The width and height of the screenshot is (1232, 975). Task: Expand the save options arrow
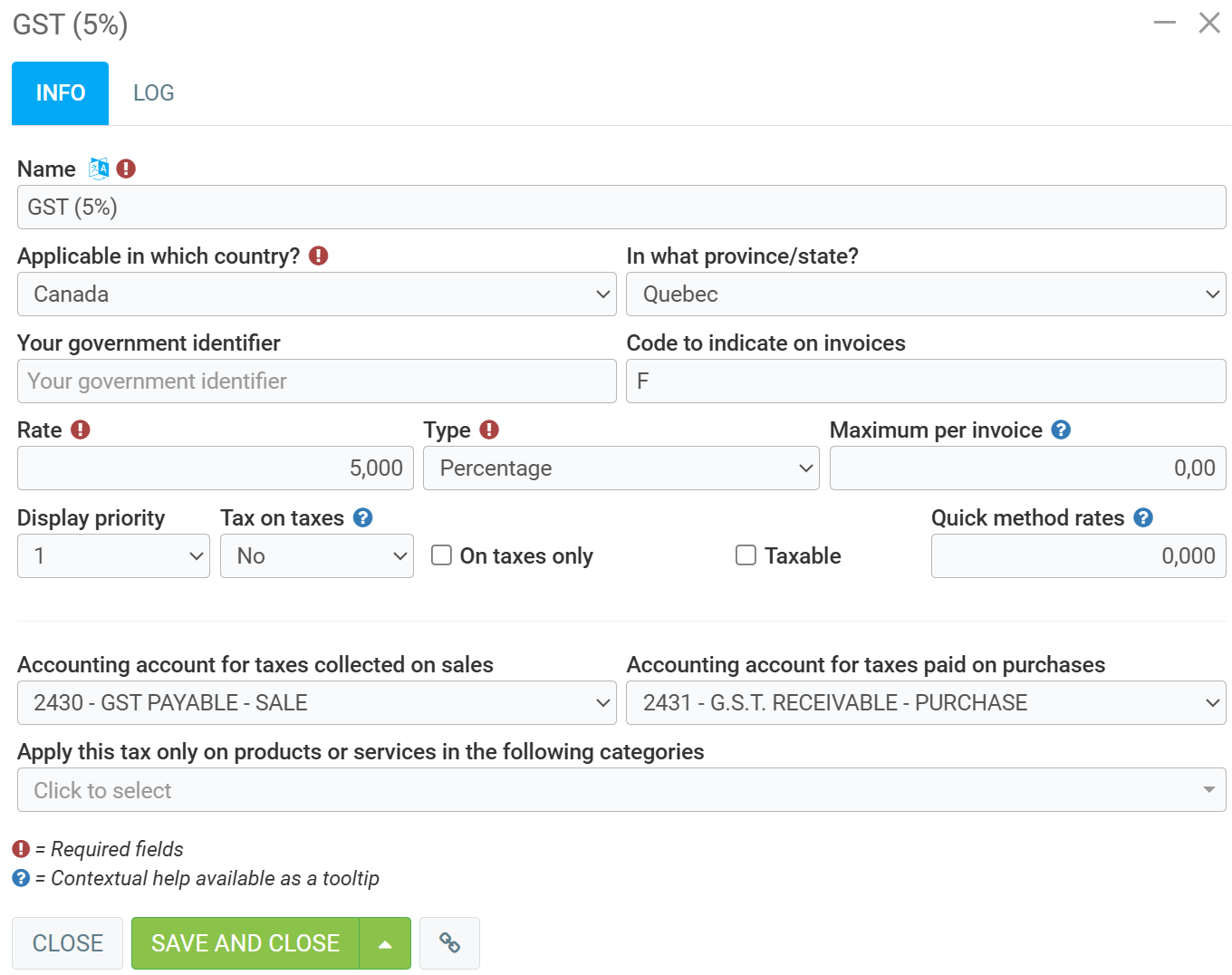[385, 943]
